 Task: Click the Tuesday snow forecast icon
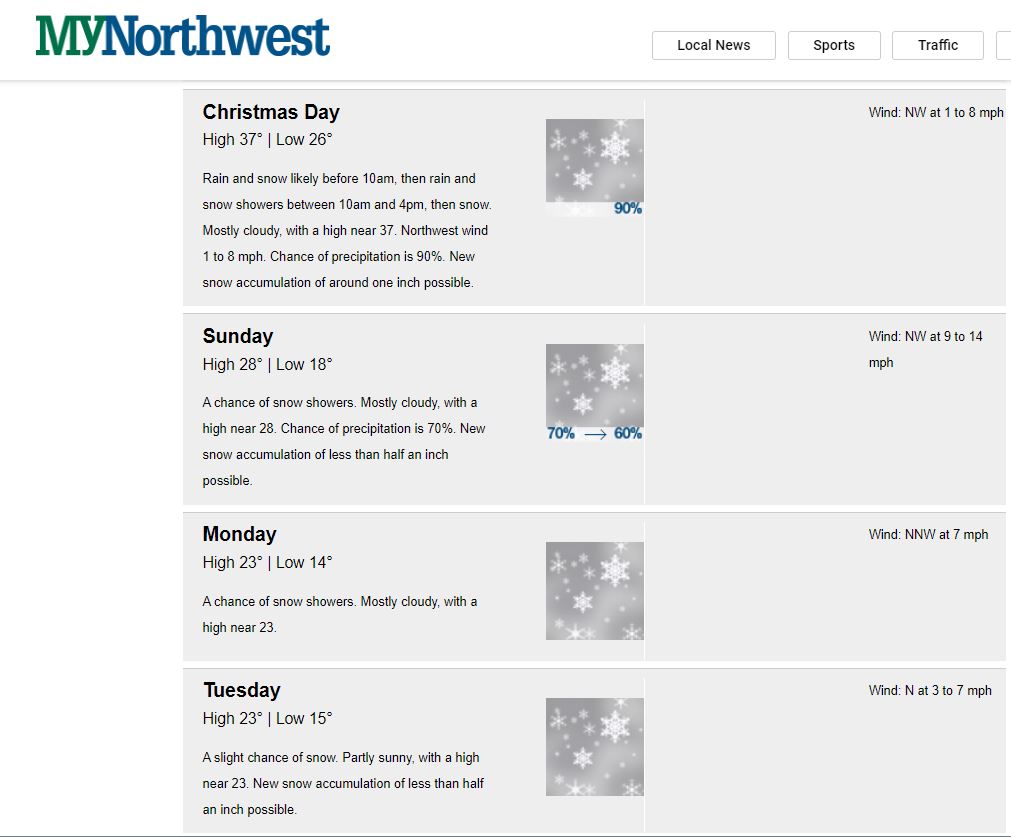pyautogui.click(x=594, y=747)
